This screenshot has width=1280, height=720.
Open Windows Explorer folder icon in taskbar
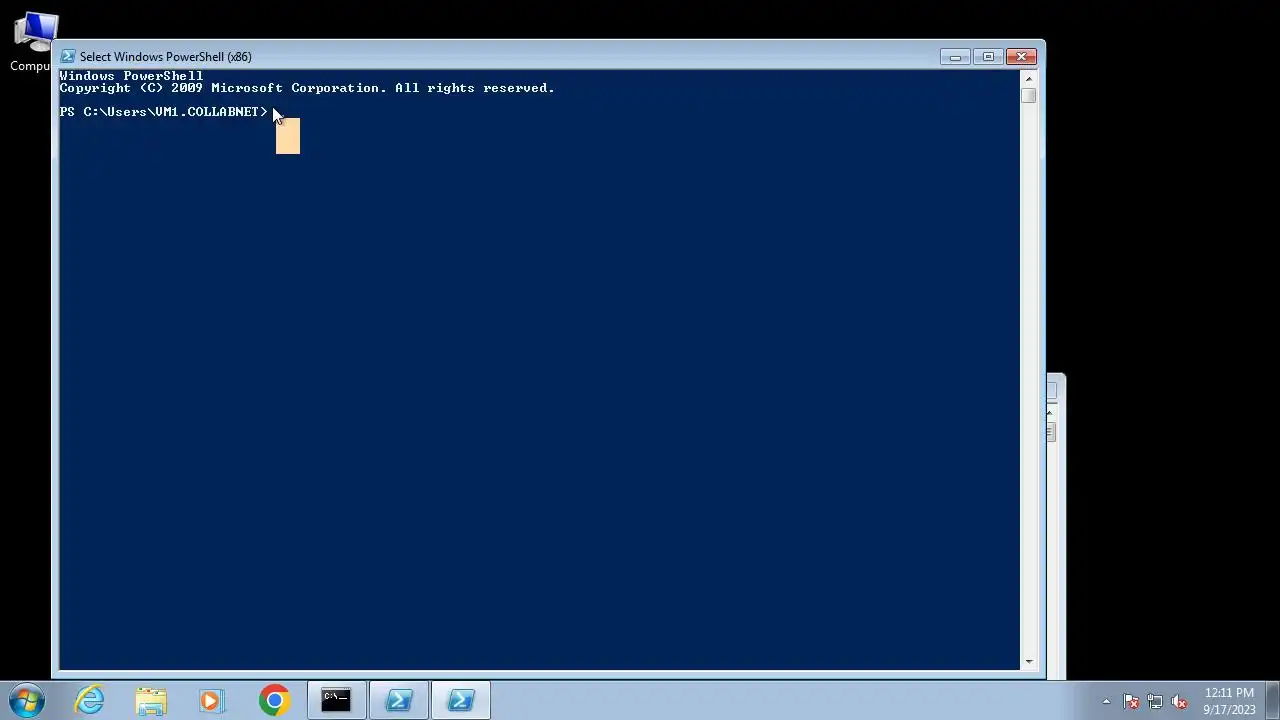click(x=151, y=700)
